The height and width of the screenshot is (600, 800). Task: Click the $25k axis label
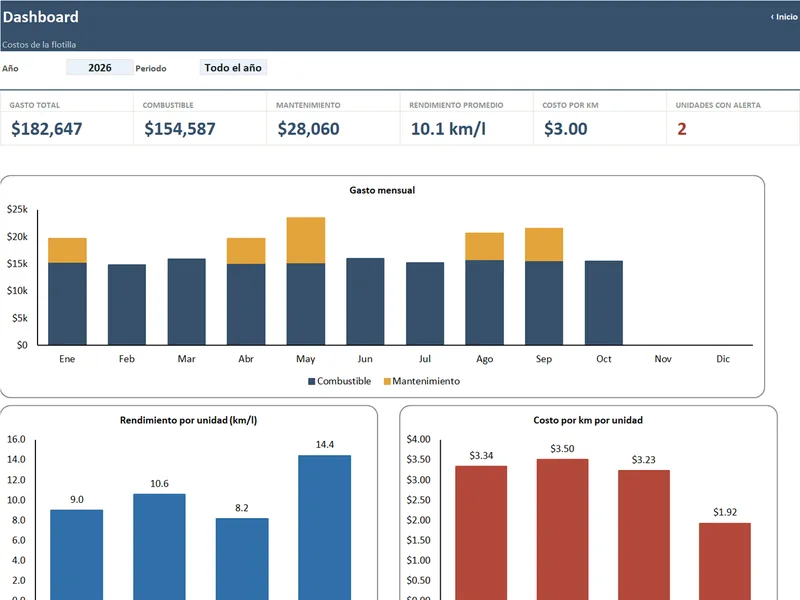[17, 209]
